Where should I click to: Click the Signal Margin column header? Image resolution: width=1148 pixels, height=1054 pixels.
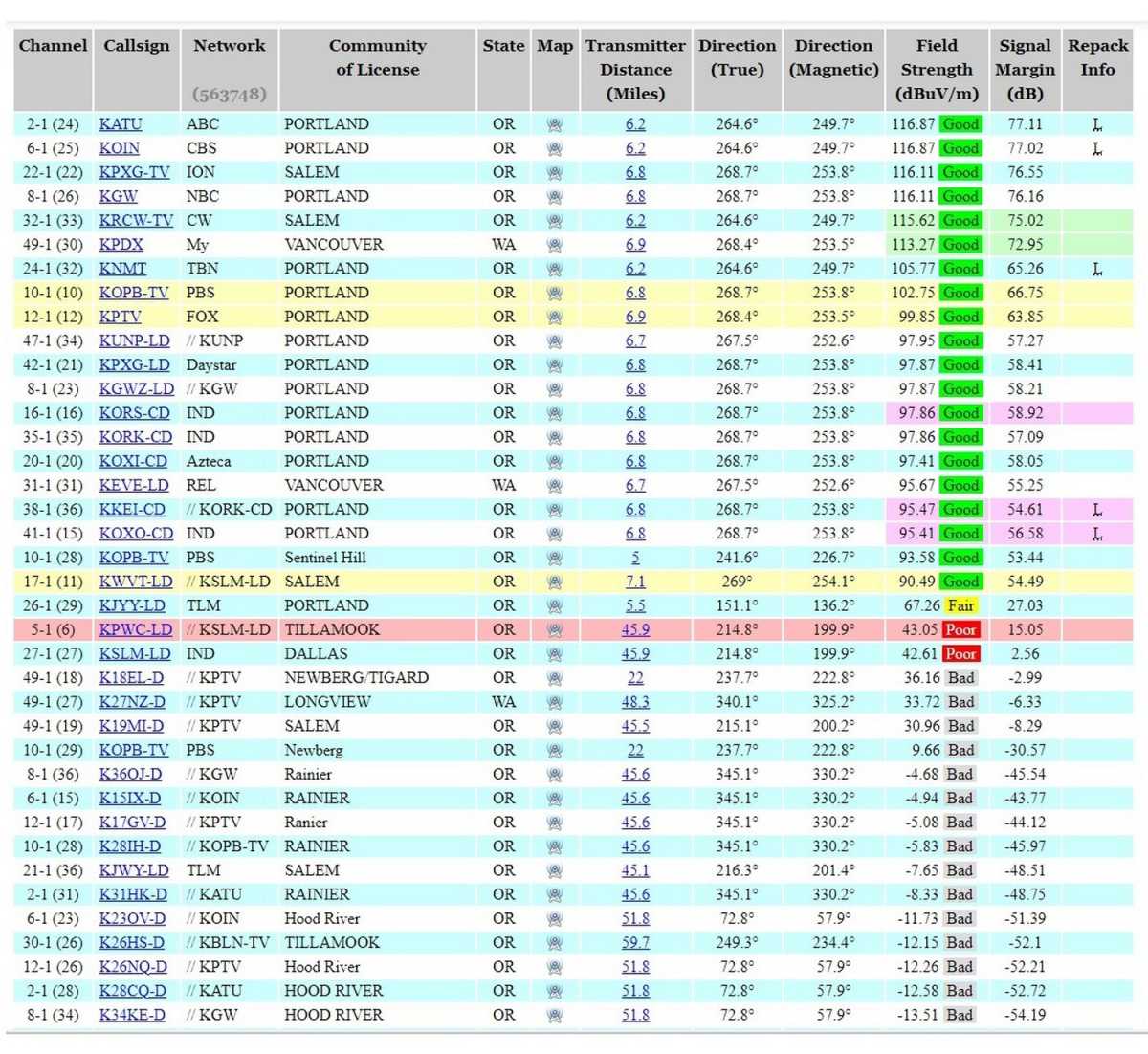1025,70
